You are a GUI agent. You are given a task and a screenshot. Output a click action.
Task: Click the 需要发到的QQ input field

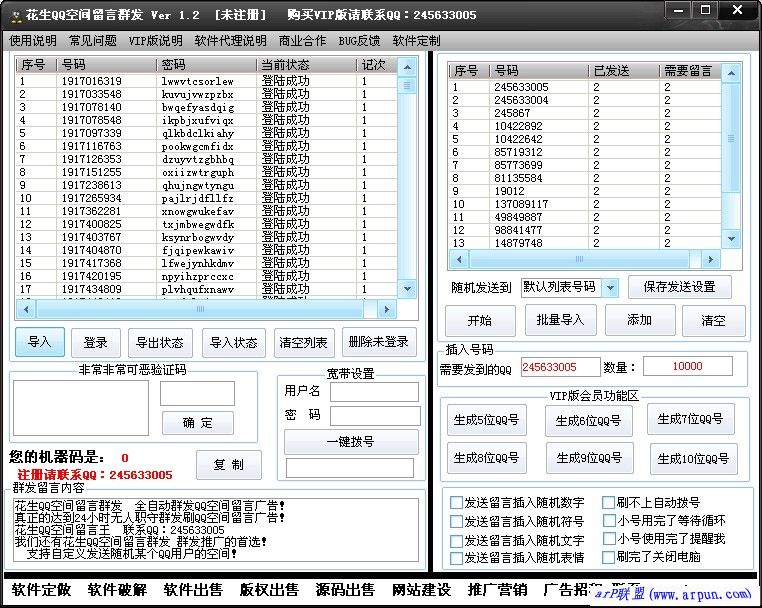click(560, 367)
